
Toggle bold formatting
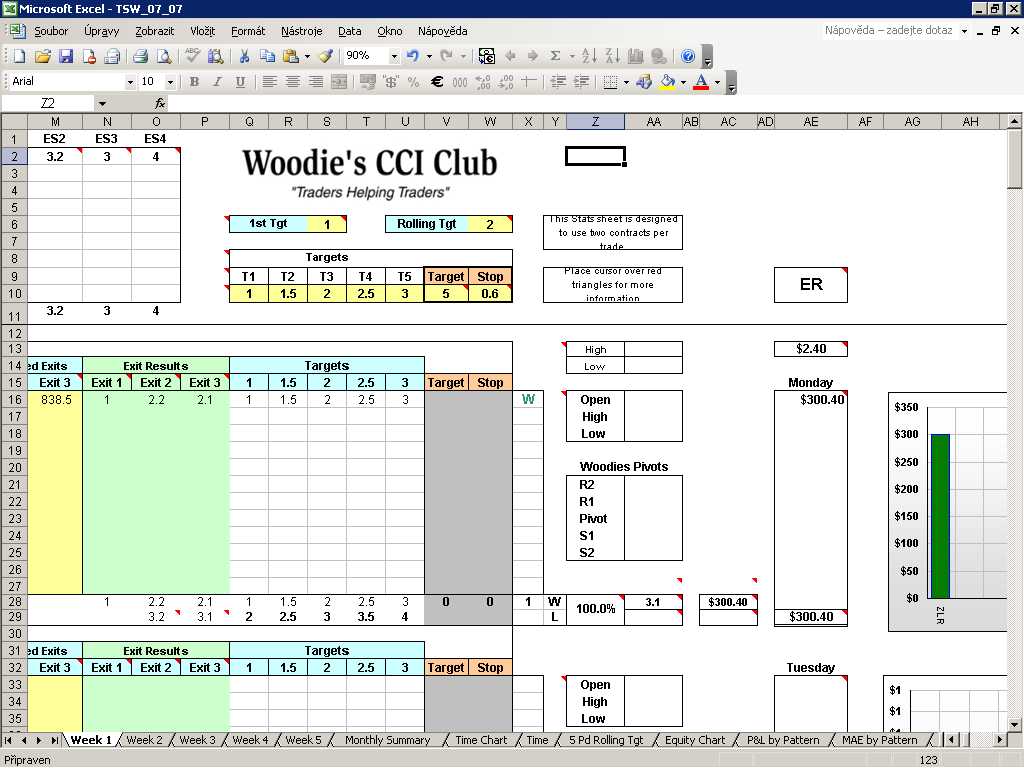click(194, 82)
